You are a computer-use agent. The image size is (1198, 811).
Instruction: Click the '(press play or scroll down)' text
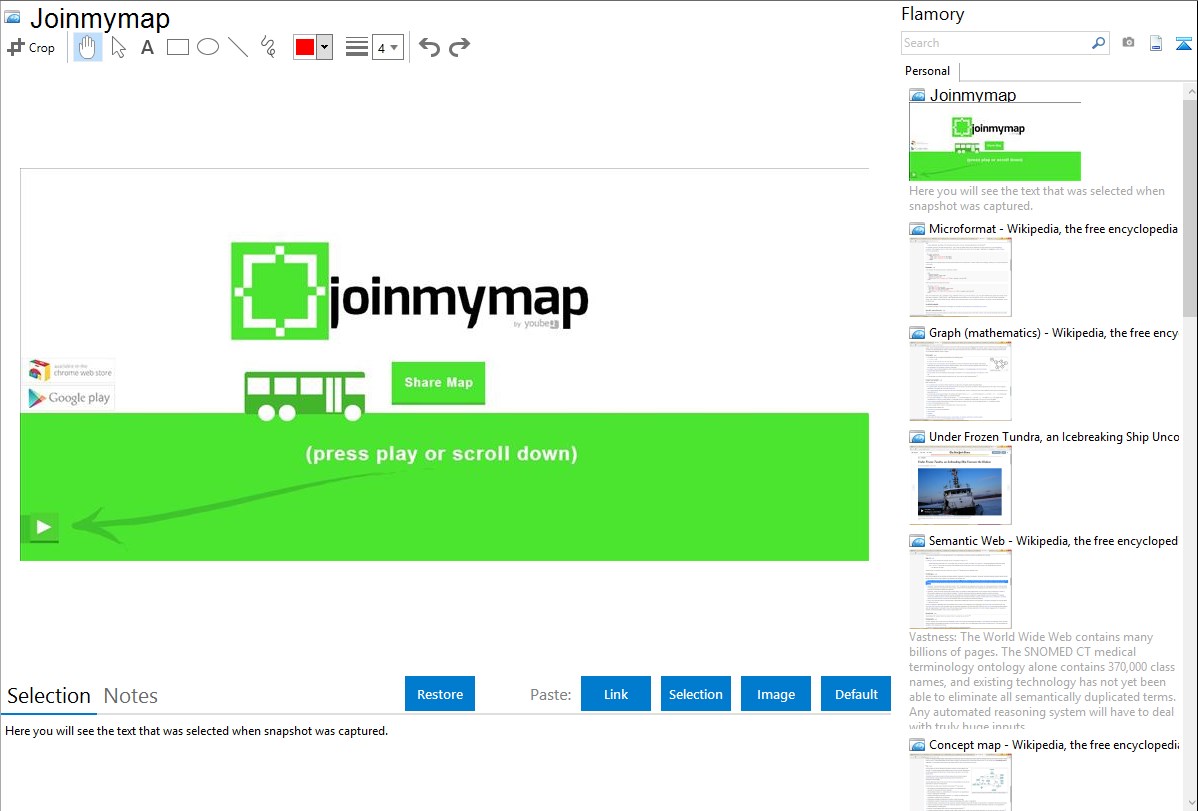pyautogui.click(x=442, y=453)
